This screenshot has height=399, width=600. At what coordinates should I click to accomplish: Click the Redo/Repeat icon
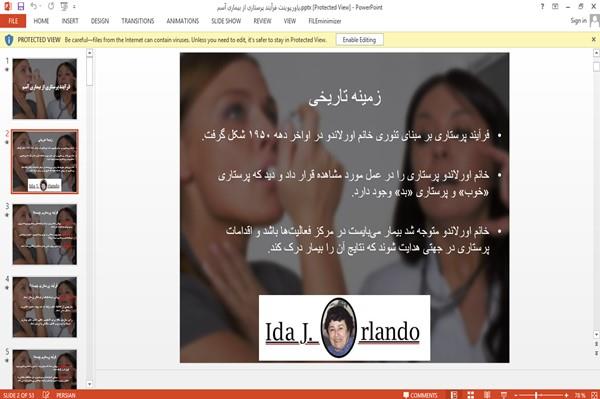[51, 7]
